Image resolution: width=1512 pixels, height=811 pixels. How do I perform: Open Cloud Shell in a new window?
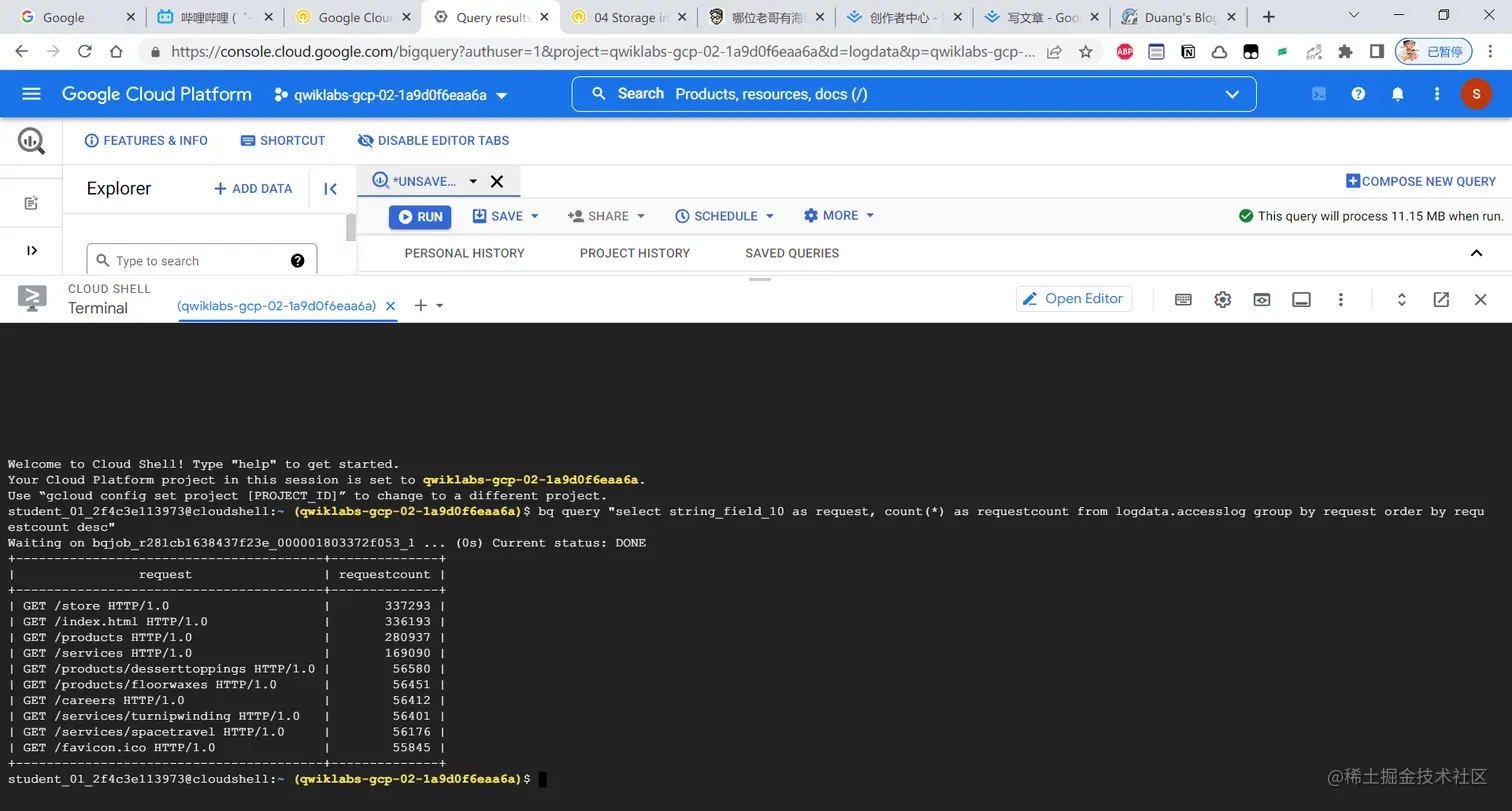[x=1441, y=299]
